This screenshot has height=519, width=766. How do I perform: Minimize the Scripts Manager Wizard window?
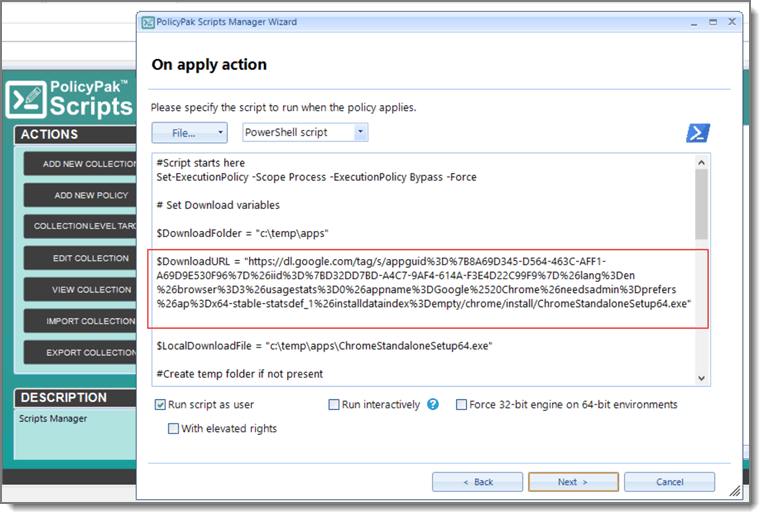point(694,22)
